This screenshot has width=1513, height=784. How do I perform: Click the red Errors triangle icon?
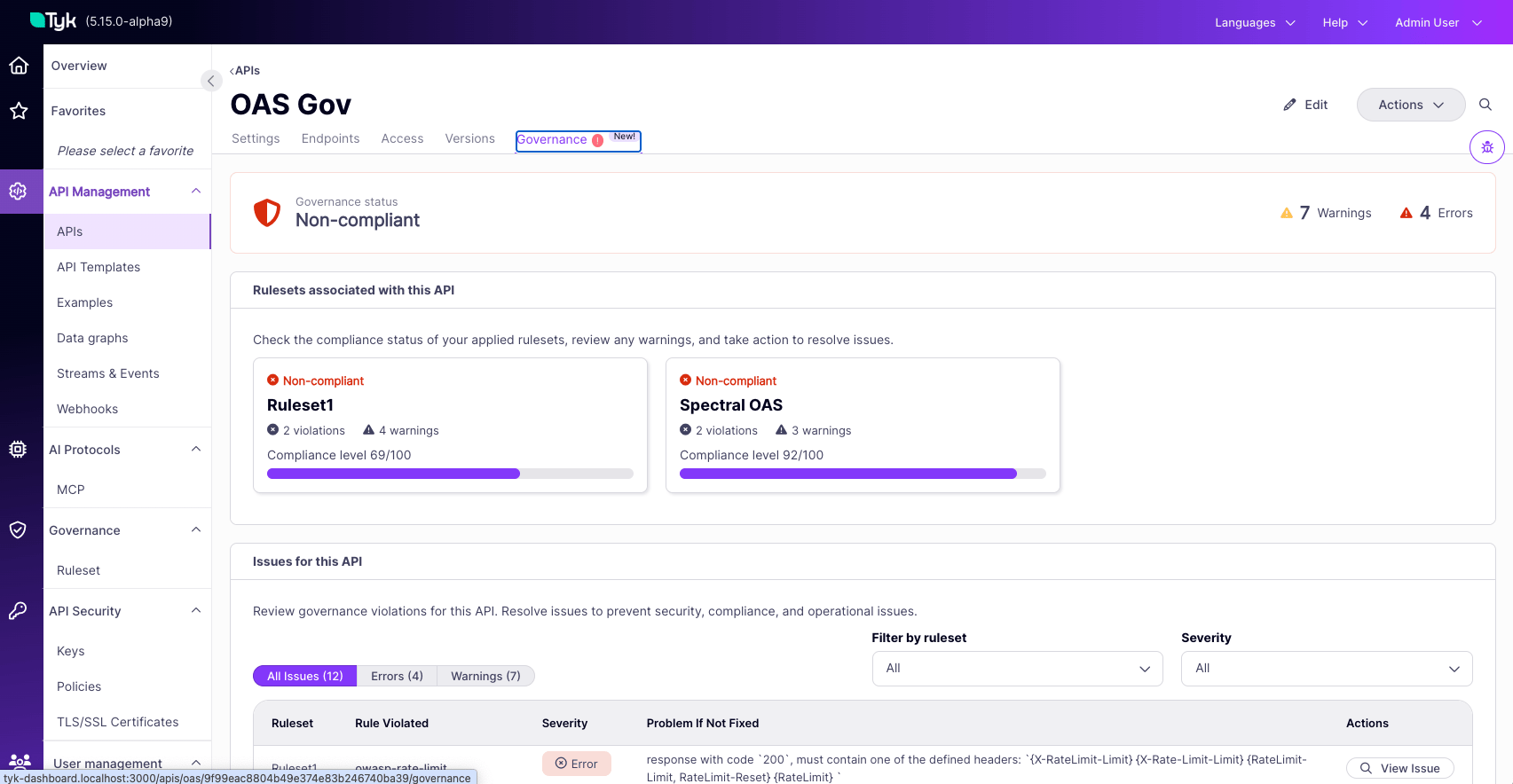coord(1407,213)
